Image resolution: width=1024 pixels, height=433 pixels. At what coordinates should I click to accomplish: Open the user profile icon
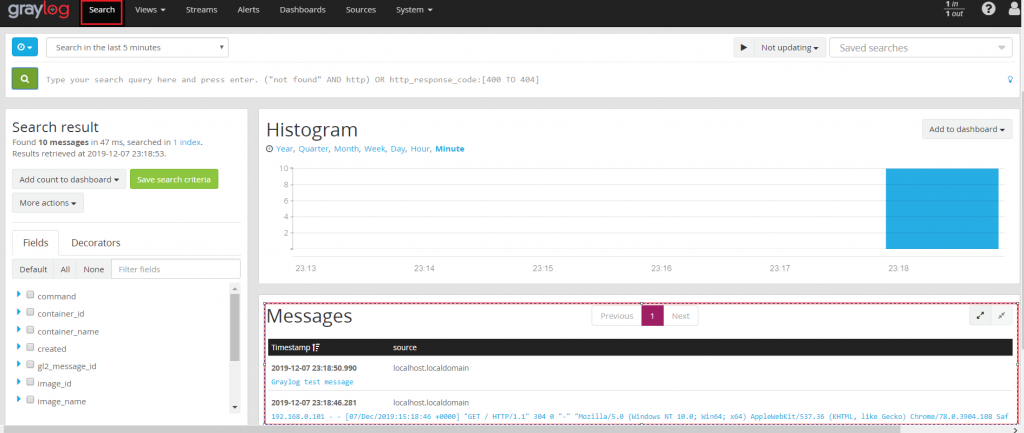click(x=1016, y=10)
